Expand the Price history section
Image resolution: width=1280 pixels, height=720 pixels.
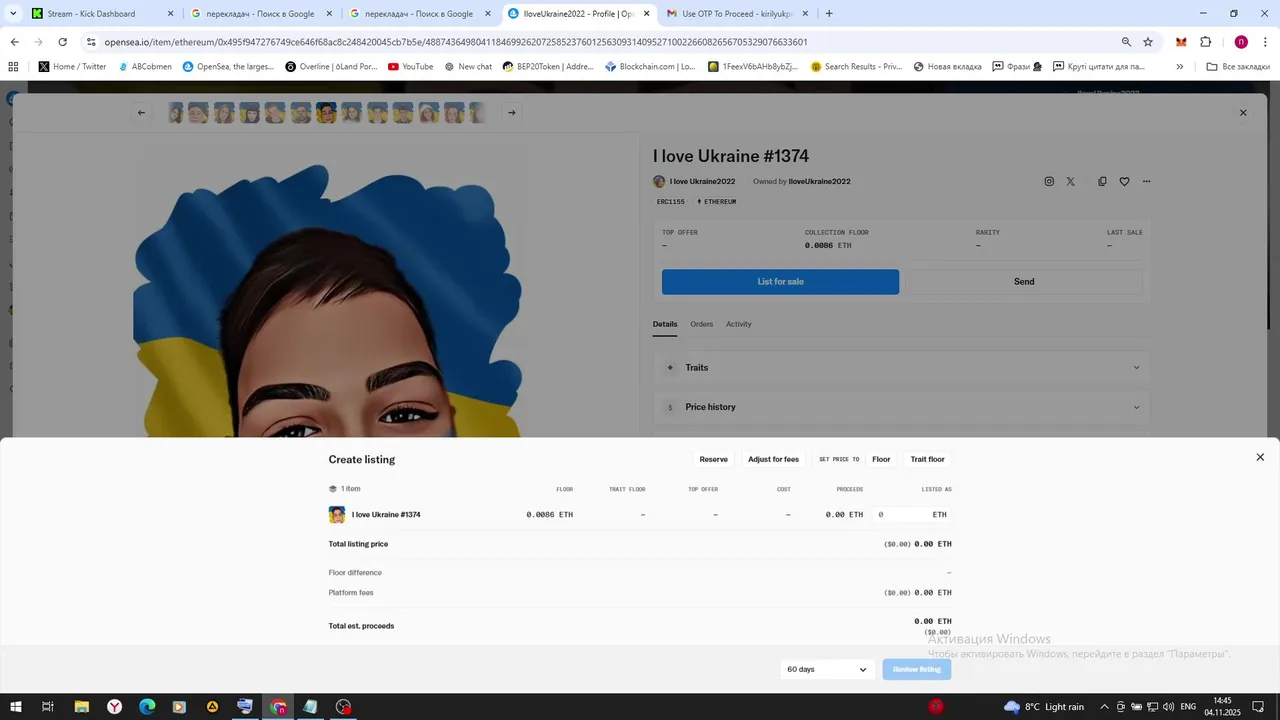902,407
